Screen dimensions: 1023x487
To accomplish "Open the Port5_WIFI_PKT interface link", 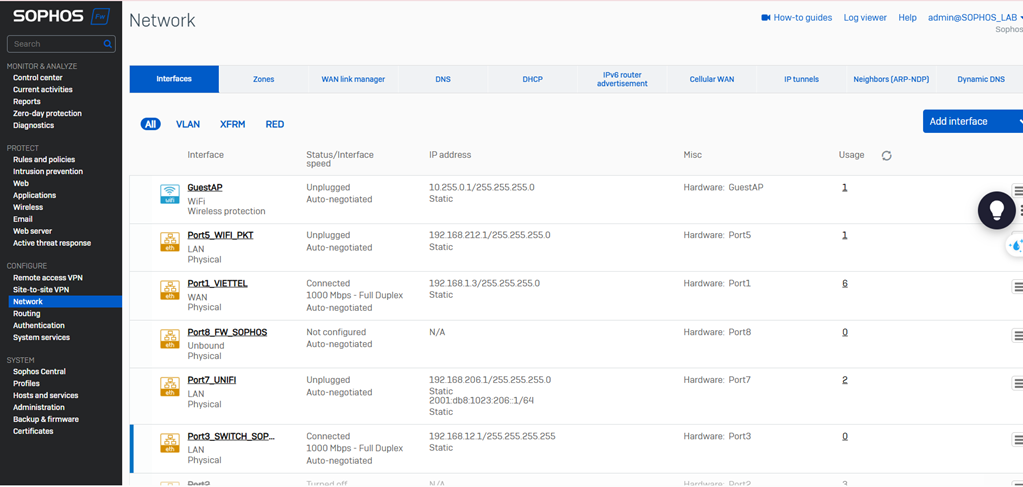I will click(221, 235).
